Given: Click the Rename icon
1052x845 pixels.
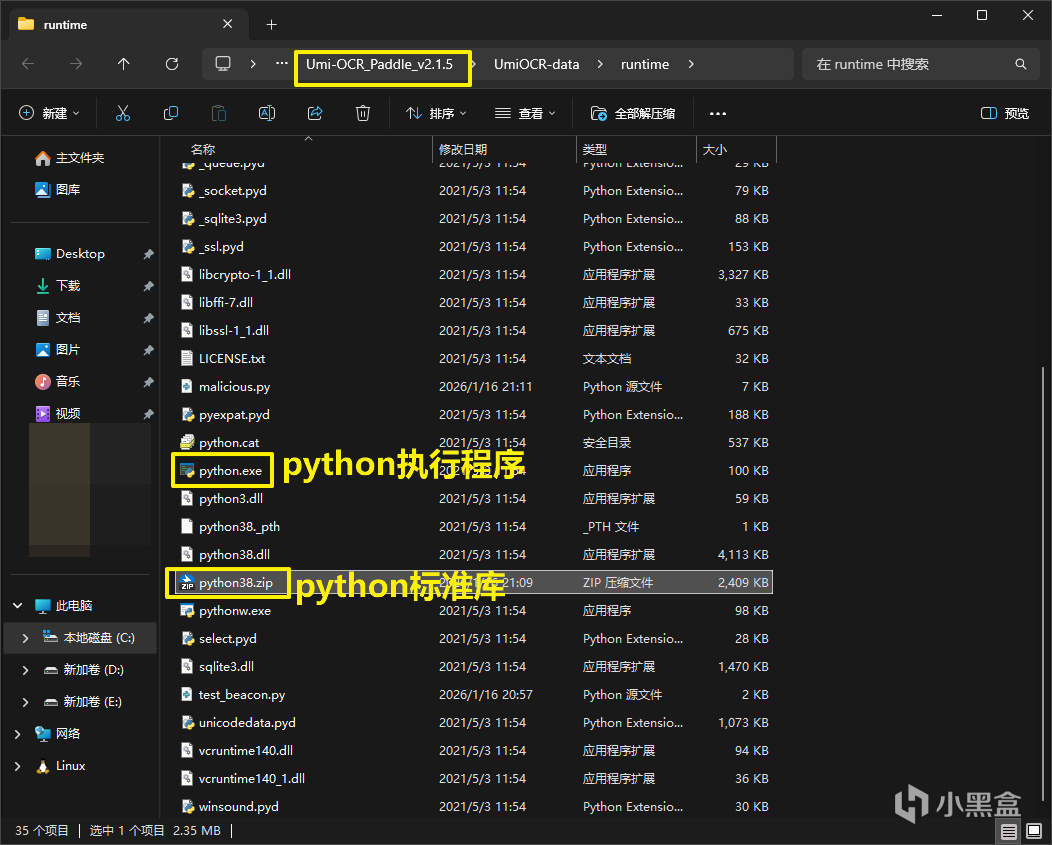Looking at the screenshot, I should coord(267,113).
